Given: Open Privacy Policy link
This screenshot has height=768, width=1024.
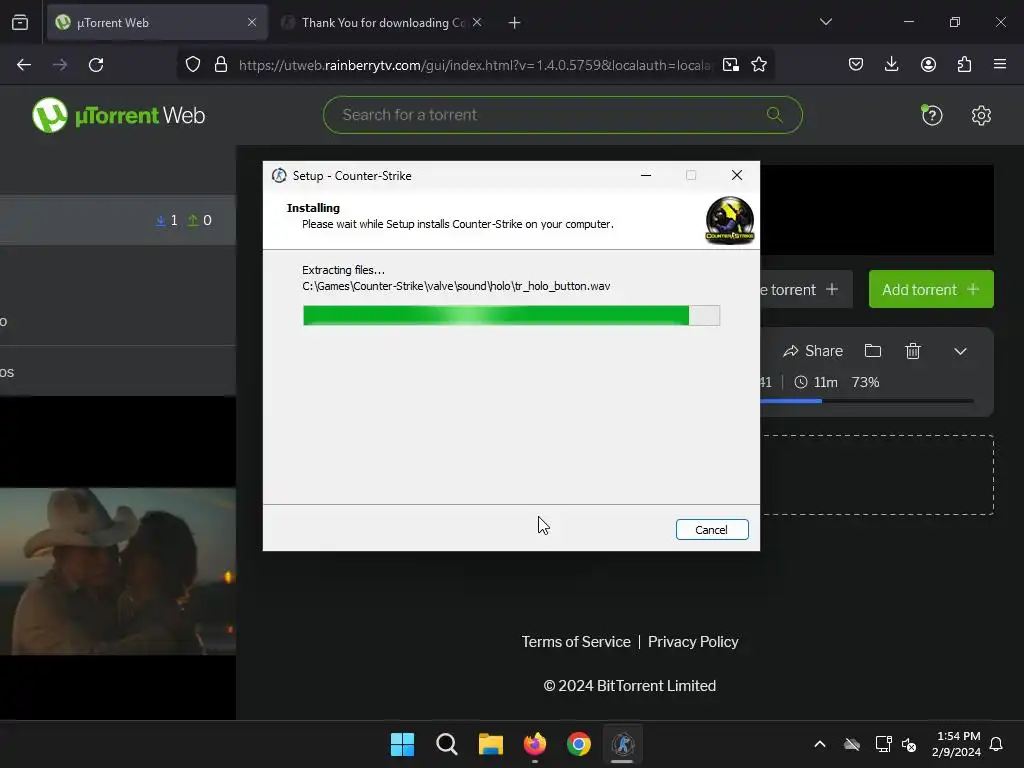Looking at the screenshot, I should 693,642.
